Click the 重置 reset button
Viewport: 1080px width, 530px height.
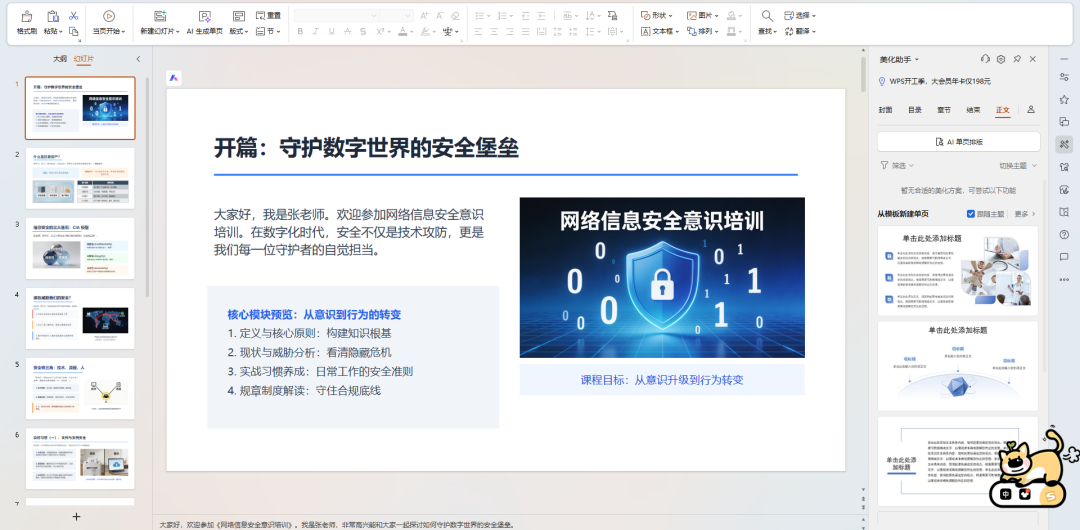(x=268, y=15)
